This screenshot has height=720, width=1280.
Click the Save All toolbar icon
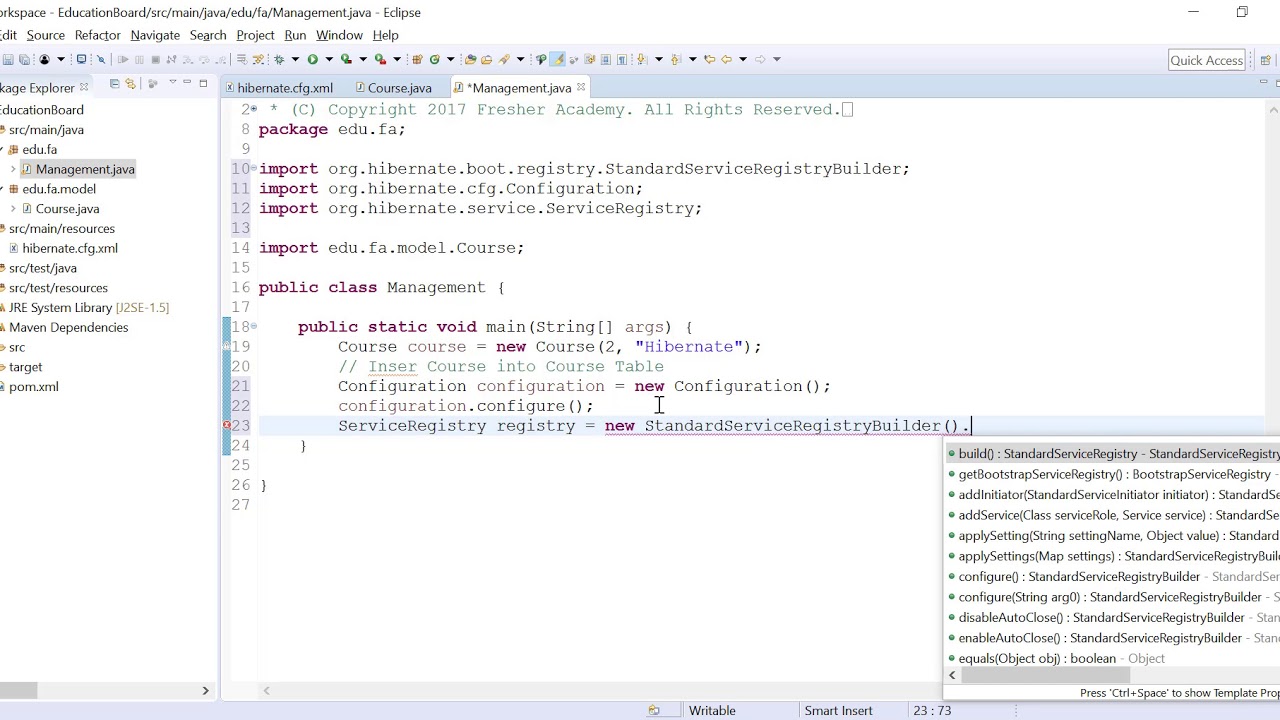(x=24, y=60)
